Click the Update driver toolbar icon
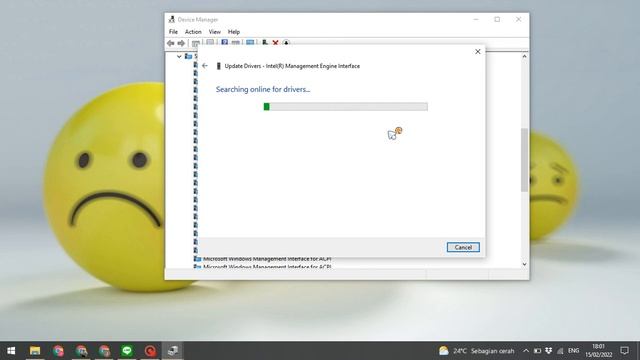This screenshot has height=360, width=640. pos(264,42)
